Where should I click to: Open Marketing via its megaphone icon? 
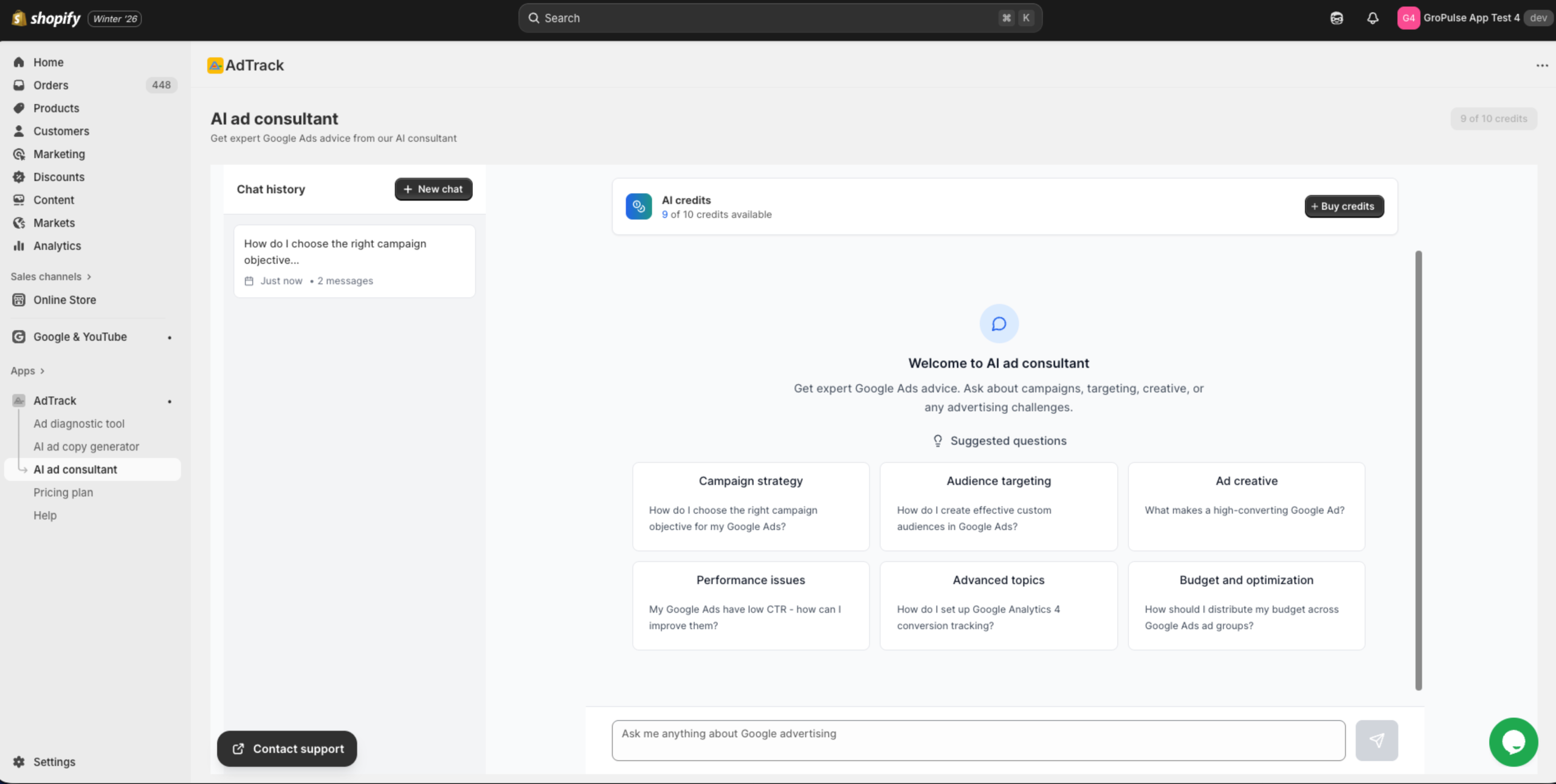19,154
